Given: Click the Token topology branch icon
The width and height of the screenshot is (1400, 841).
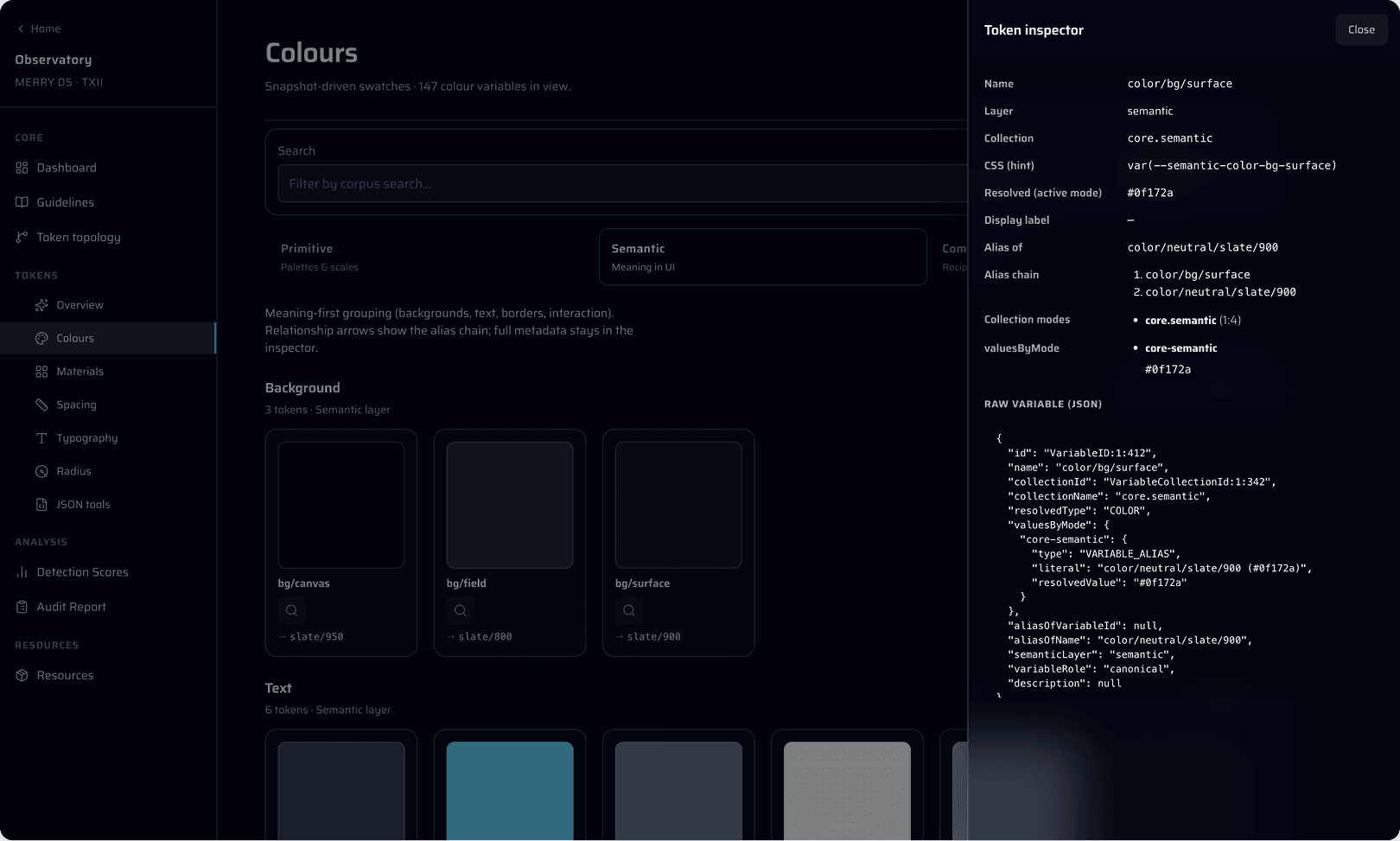Looking at the screenshot, I should point(22,237).
